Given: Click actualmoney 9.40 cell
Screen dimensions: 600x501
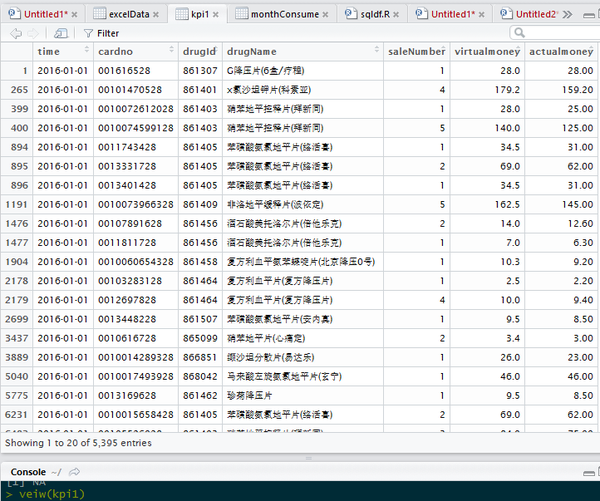Looking at the screenshot, I should tap(561, 300).
